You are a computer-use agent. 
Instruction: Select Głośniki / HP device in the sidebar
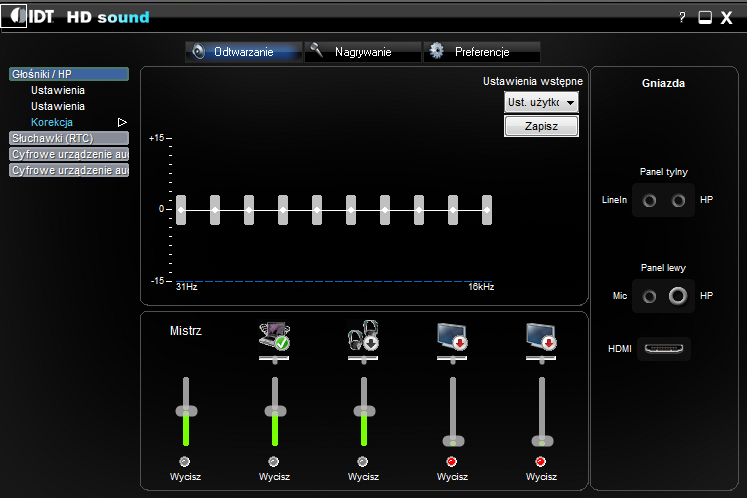[x=69, y=74]
